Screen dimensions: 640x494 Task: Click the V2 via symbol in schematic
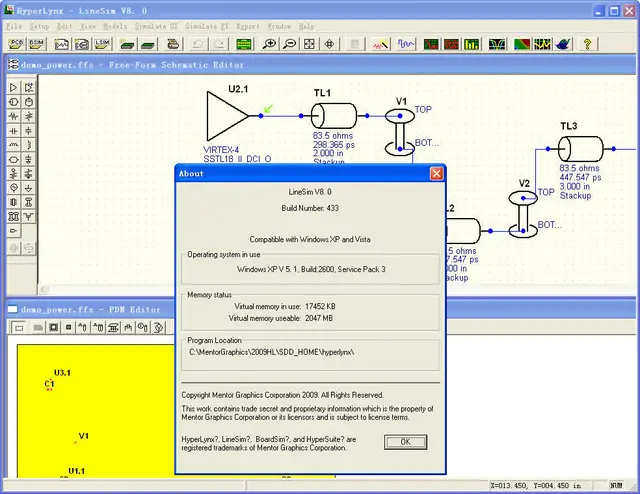click(523, 214)
